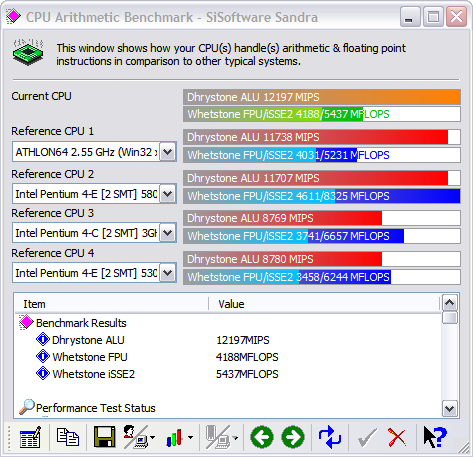
Task: Open Reference CPU 4 Pentium 4-E 530 dropdown
Action: (x=167, y=273)
